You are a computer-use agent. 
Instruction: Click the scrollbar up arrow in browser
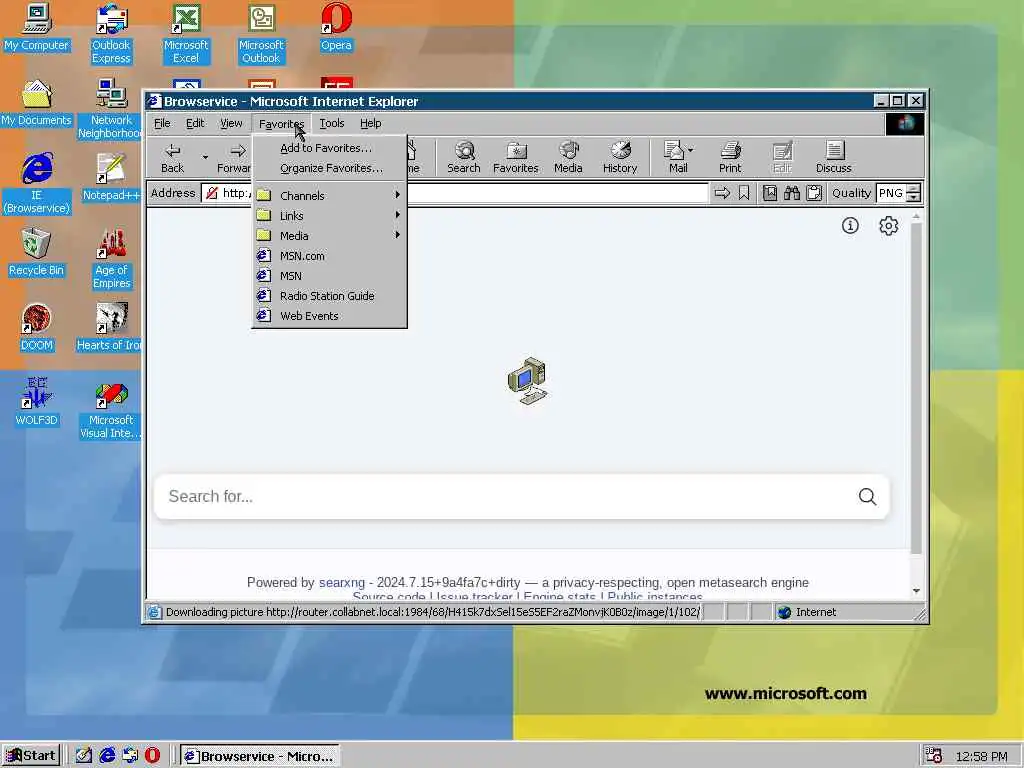pos(916,216)
